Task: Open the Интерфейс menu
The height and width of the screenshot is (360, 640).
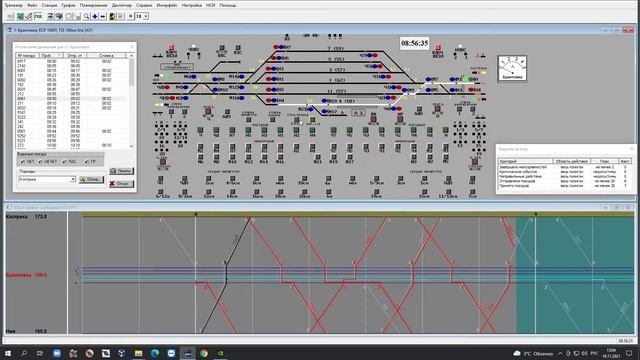Action: pyautogui.click(x=167, y=5)
